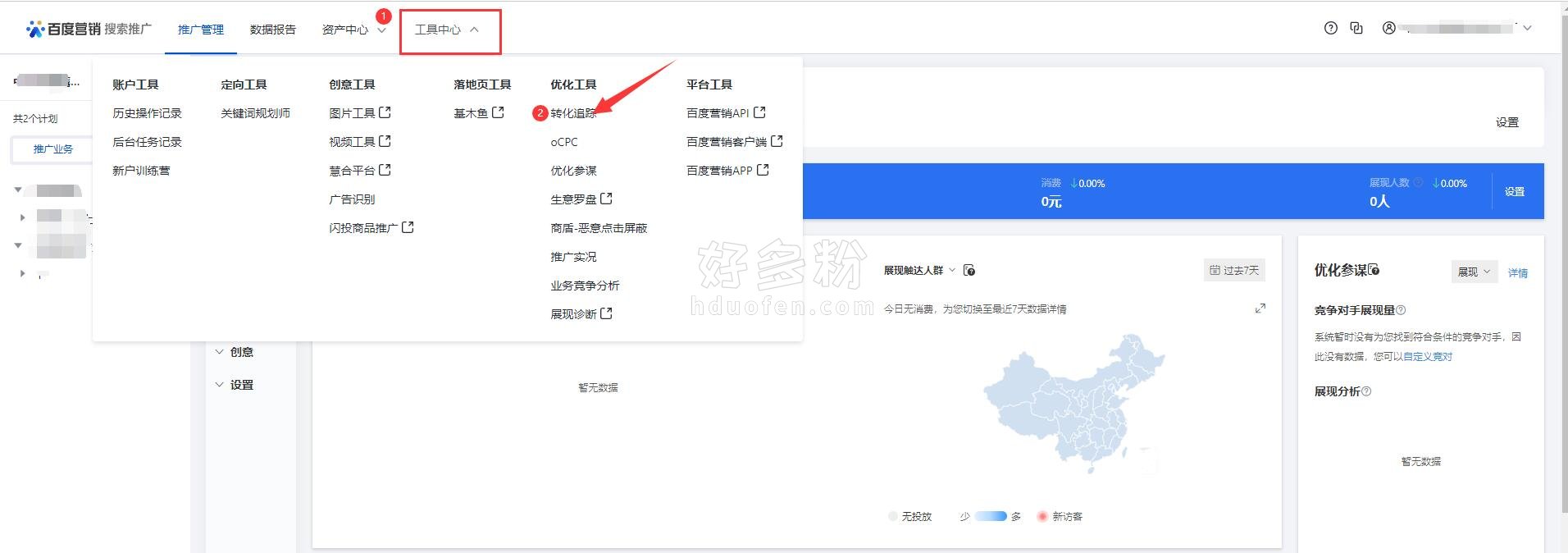Select the 推广业务 tab in left panel

pos(53,149)
